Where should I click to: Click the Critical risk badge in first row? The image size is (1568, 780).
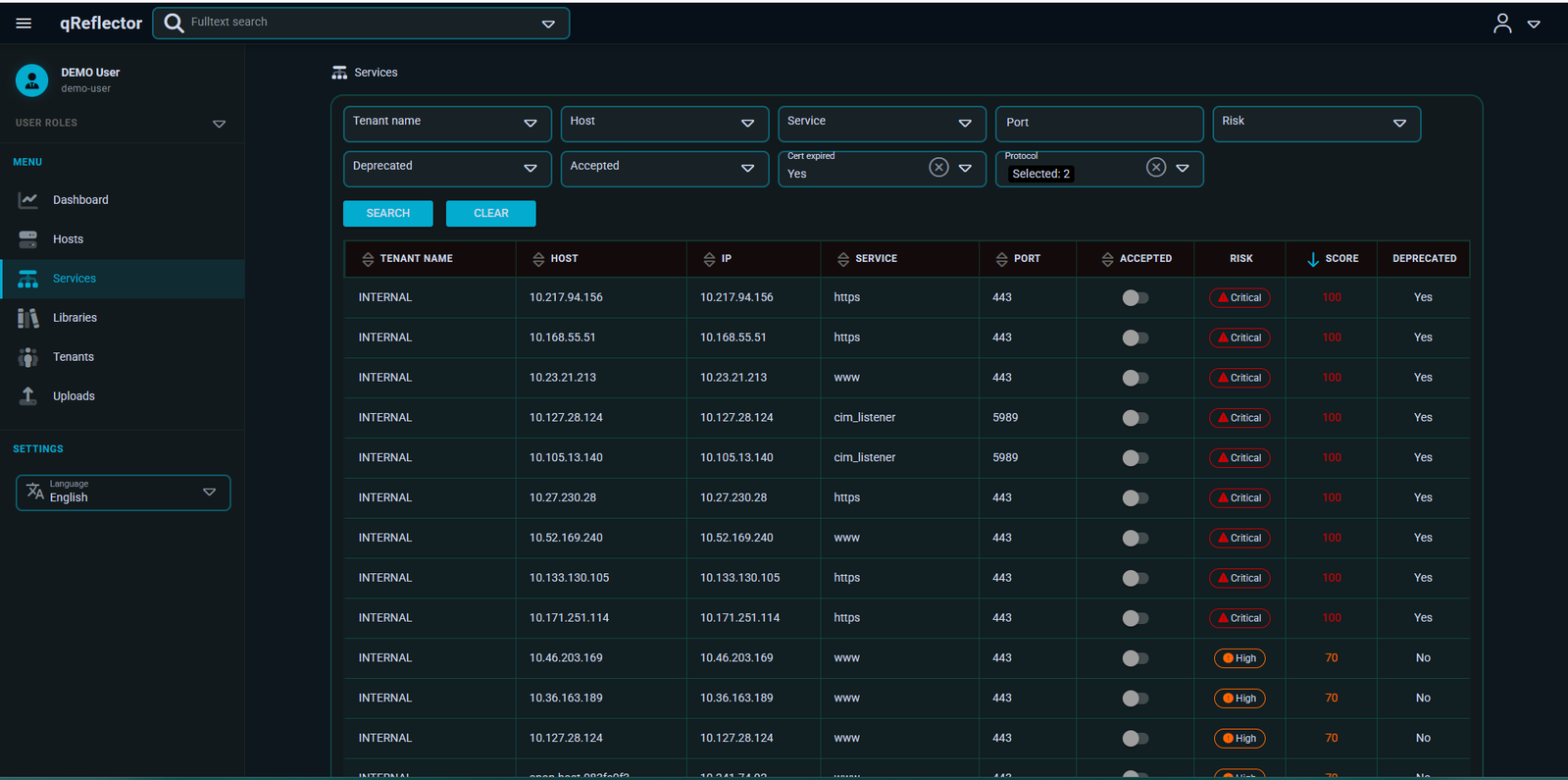1239,297
